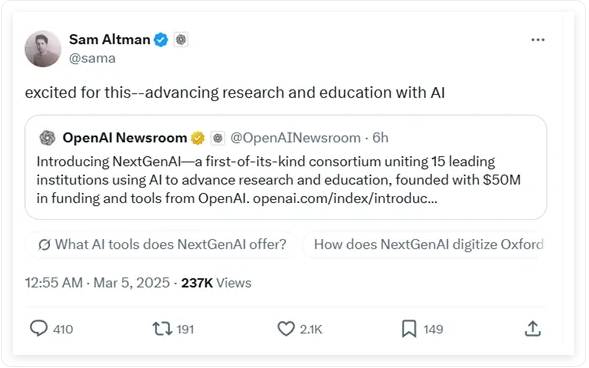Ask Grok 'What AI tools does NextGenAI offer?'
Image resolution: width=589 pixels, height=368 pixels.
(162, 244)
